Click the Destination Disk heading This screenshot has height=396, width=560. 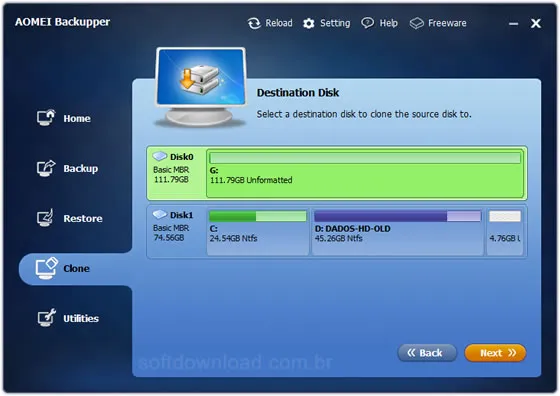coord(298,93)
